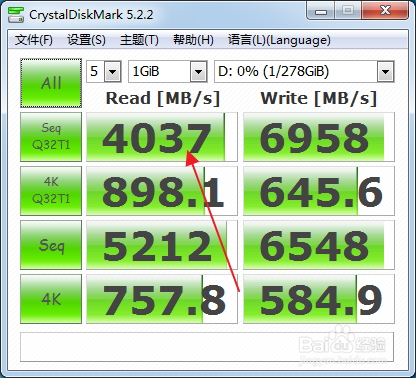Click the 4K read result 757.8
The width and height of the screenshot is (416, 378).
coord(162,299)
